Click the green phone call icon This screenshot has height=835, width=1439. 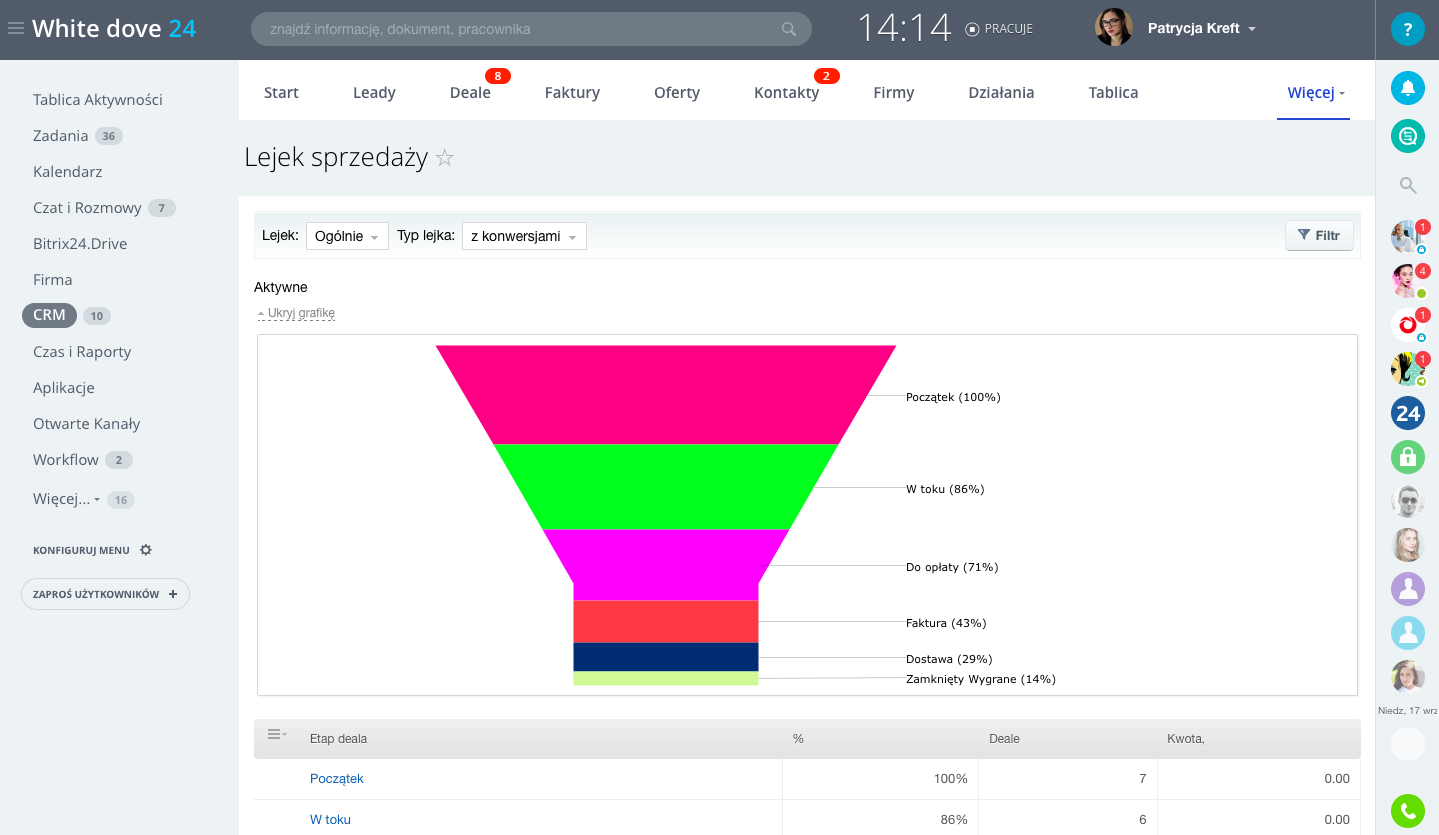click(1407, 810)
